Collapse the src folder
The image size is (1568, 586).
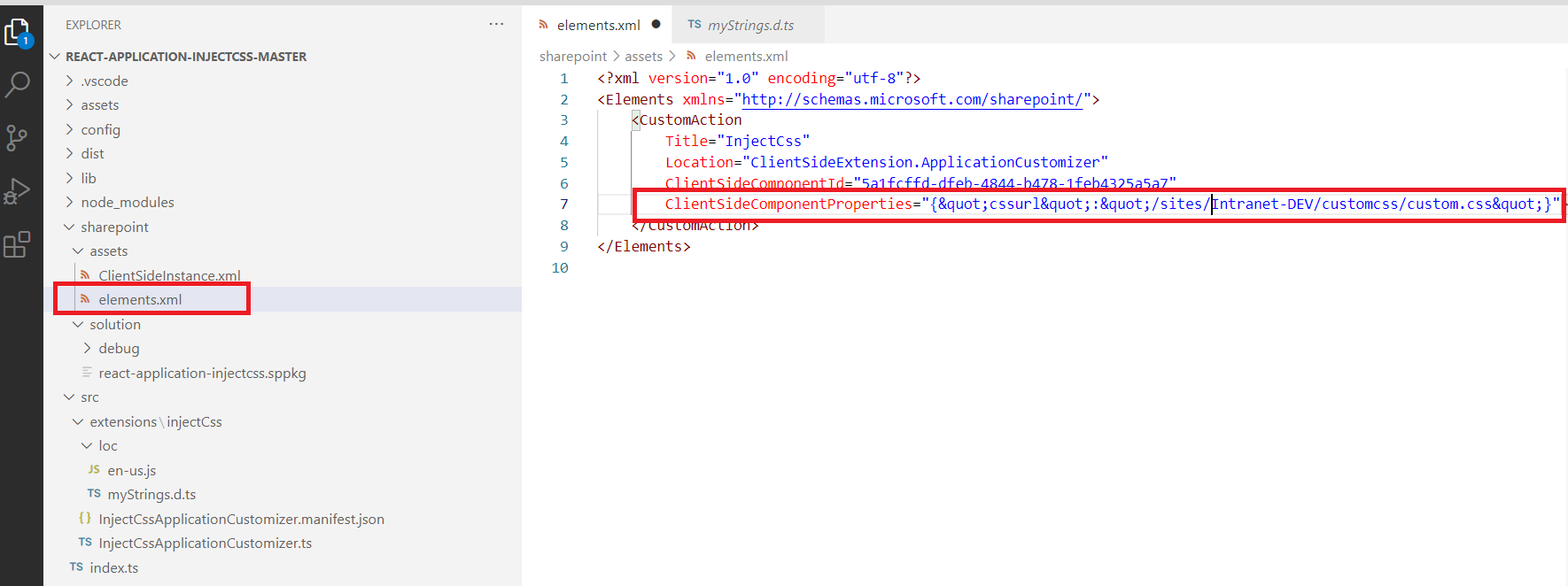click(x=89, y=397)
